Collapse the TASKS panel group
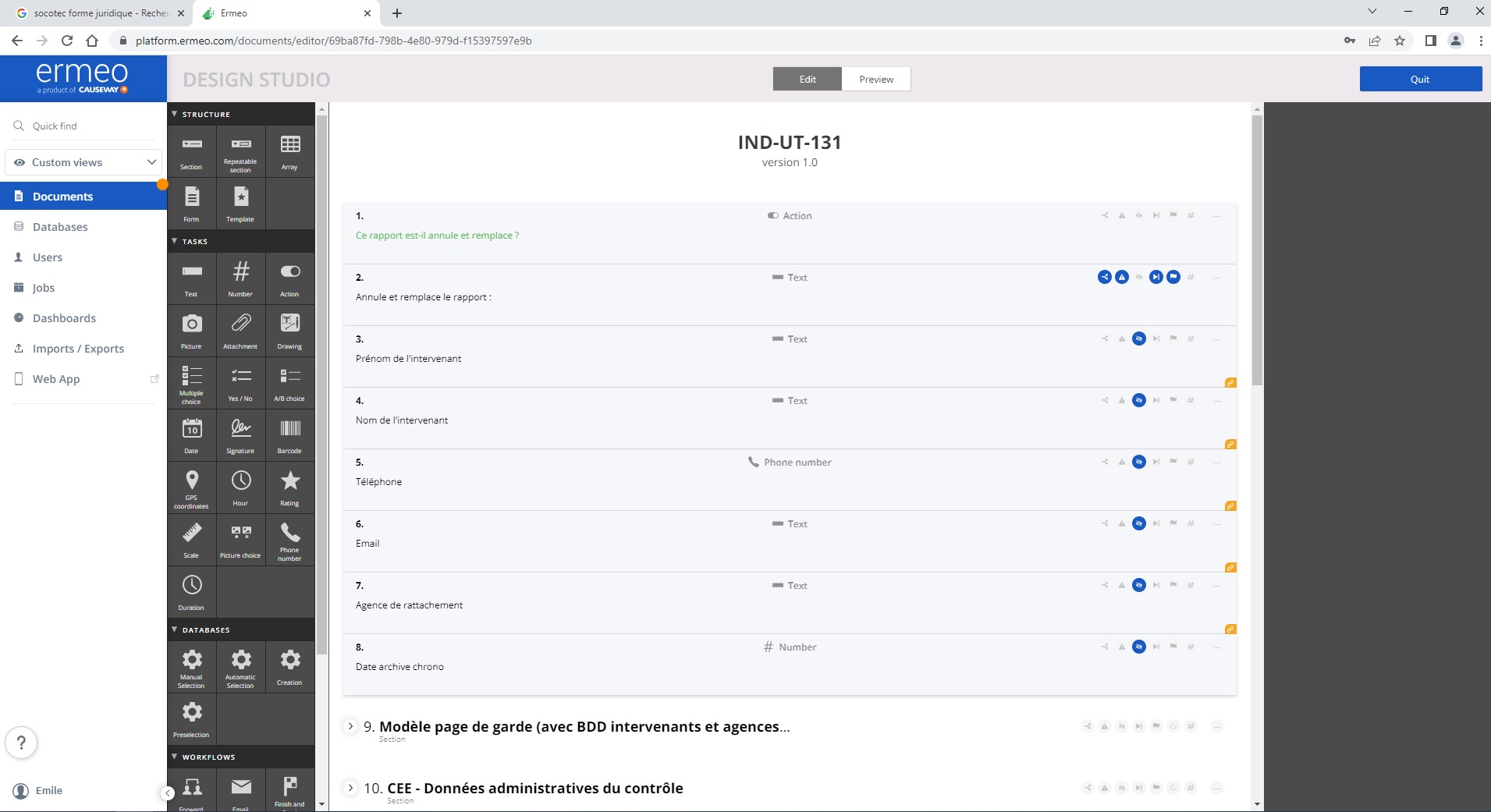This screenshot has width=1491, height=812. [x=175, y=241]
